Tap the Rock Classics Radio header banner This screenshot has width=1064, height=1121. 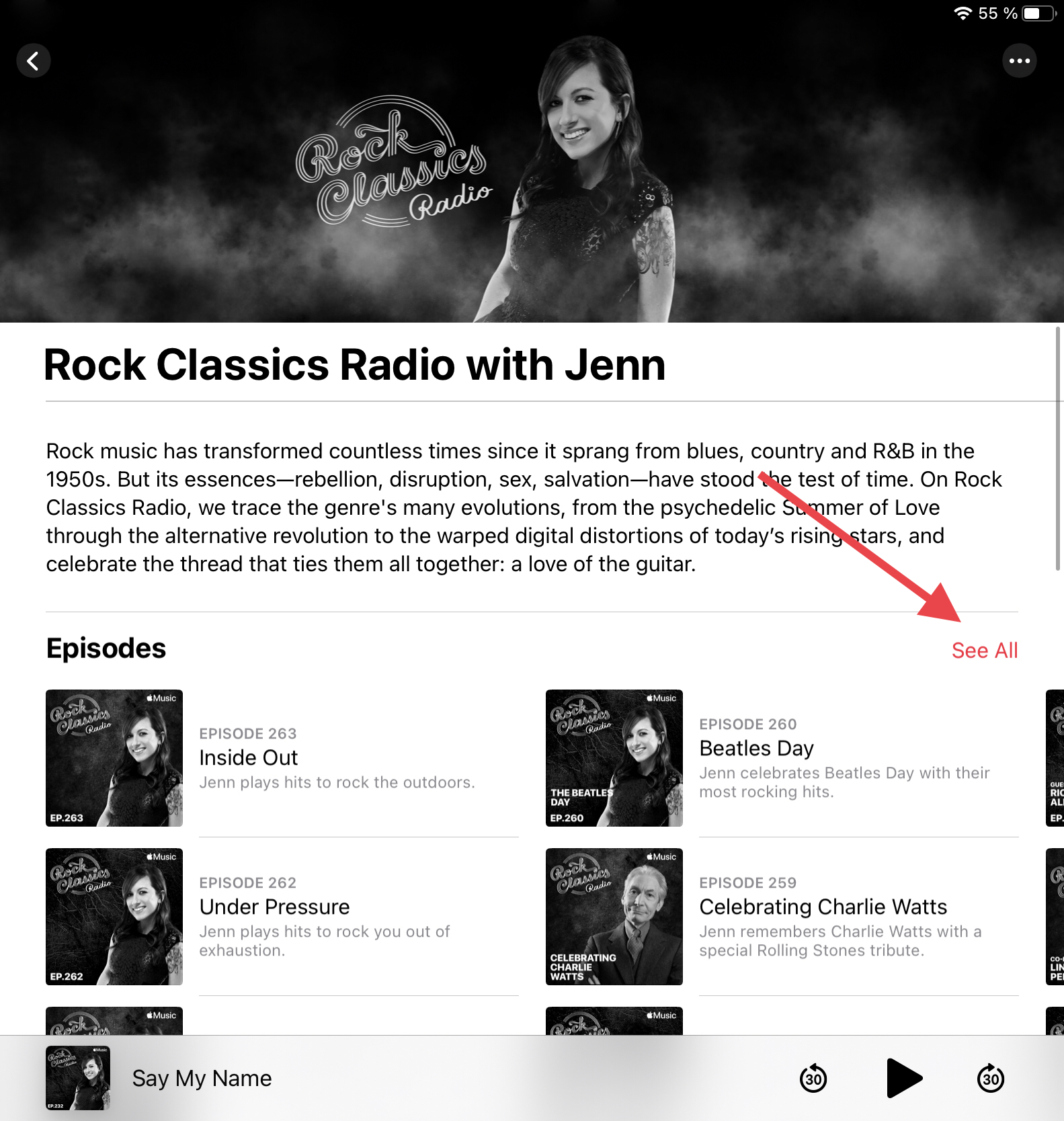(532, 161)
